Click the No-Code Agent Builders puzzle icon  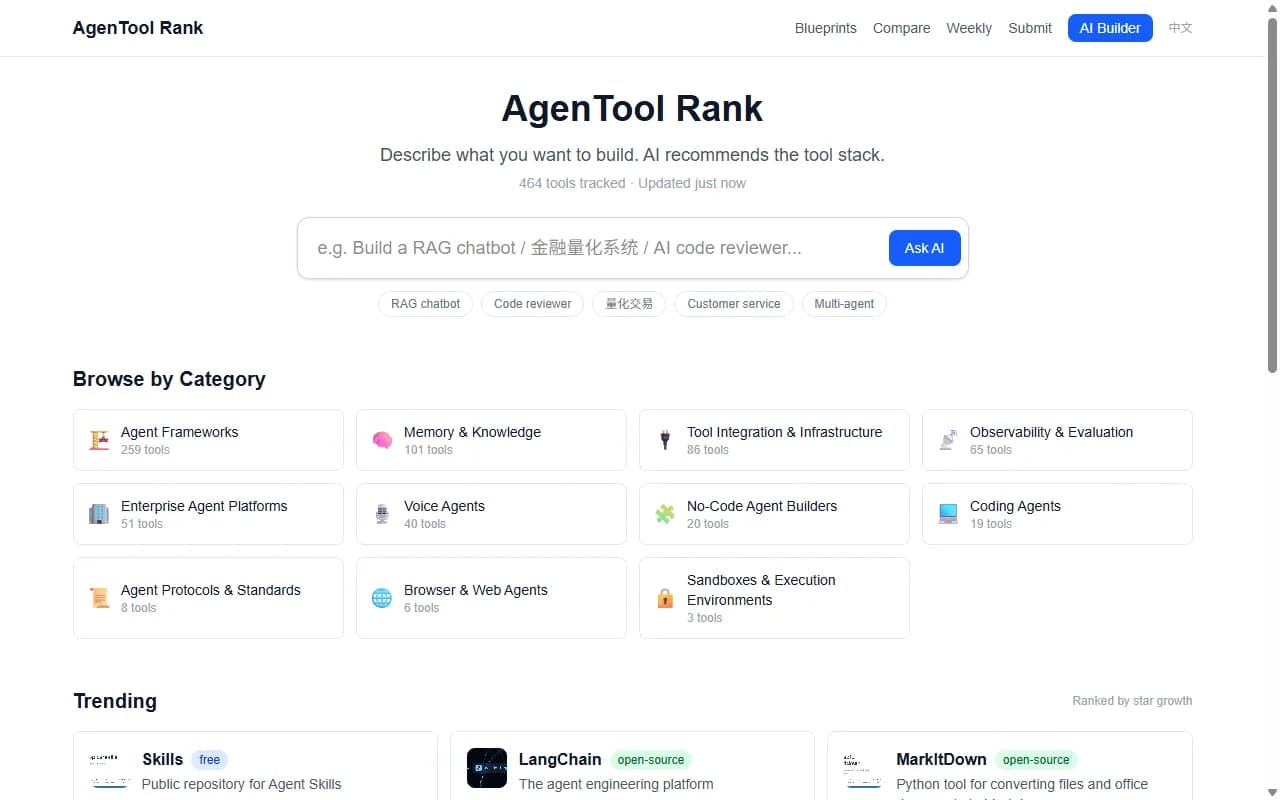coord(665,514)
